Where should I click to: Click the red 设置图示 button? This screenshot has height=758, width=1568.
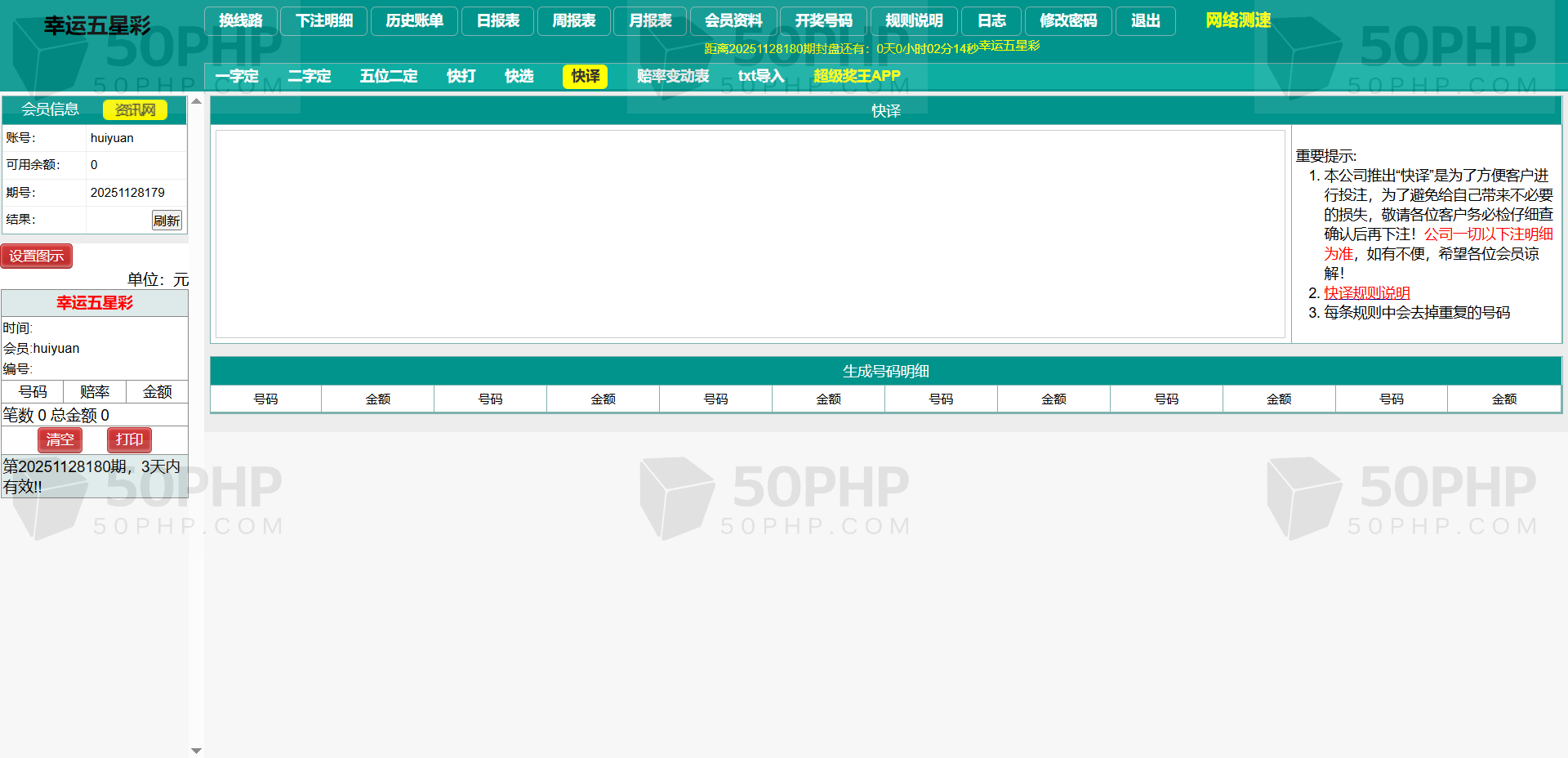37,256
